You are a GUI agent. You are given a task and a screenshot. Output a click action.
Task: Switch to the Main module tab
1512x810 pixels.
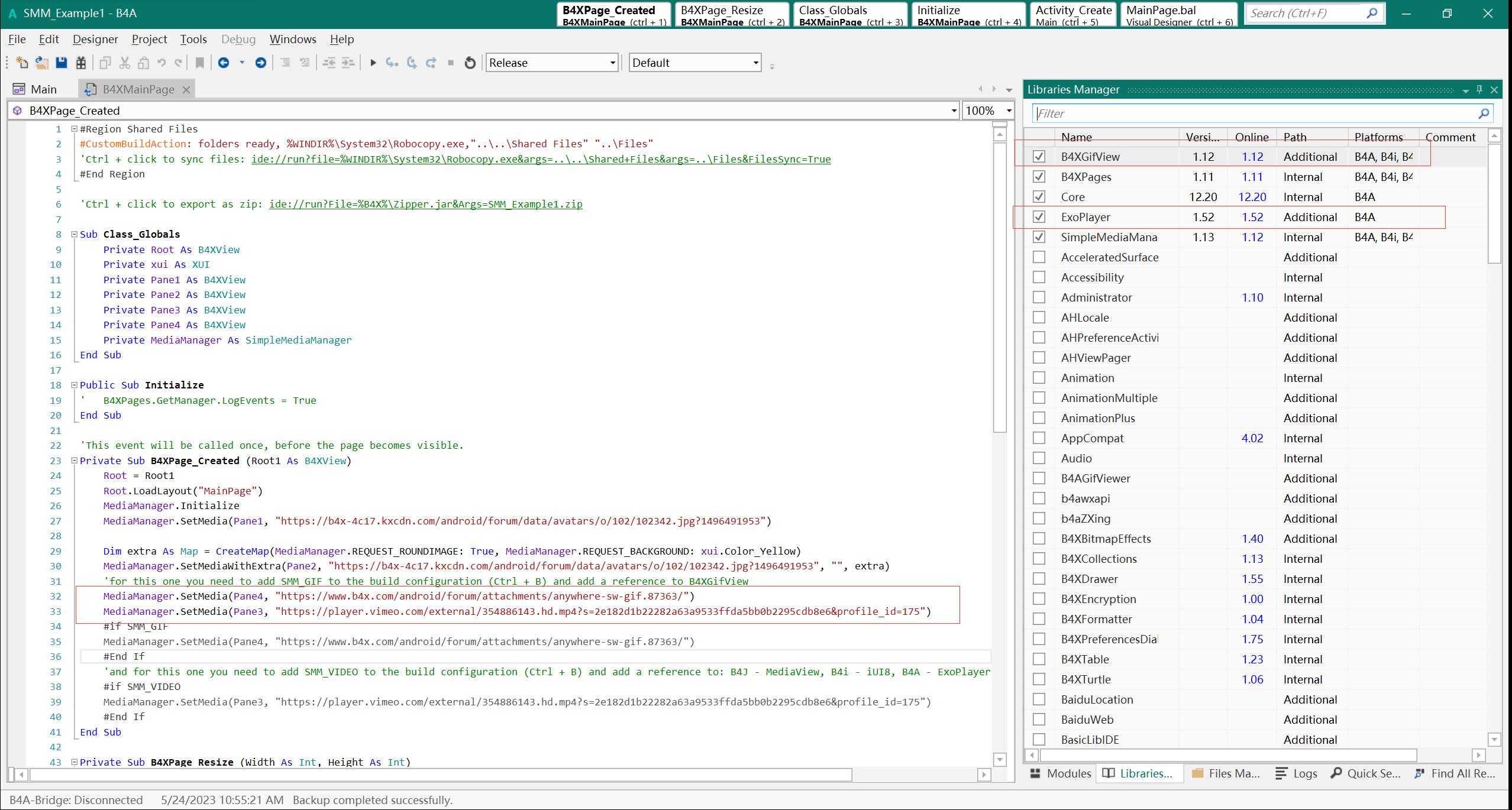point(35,89)
